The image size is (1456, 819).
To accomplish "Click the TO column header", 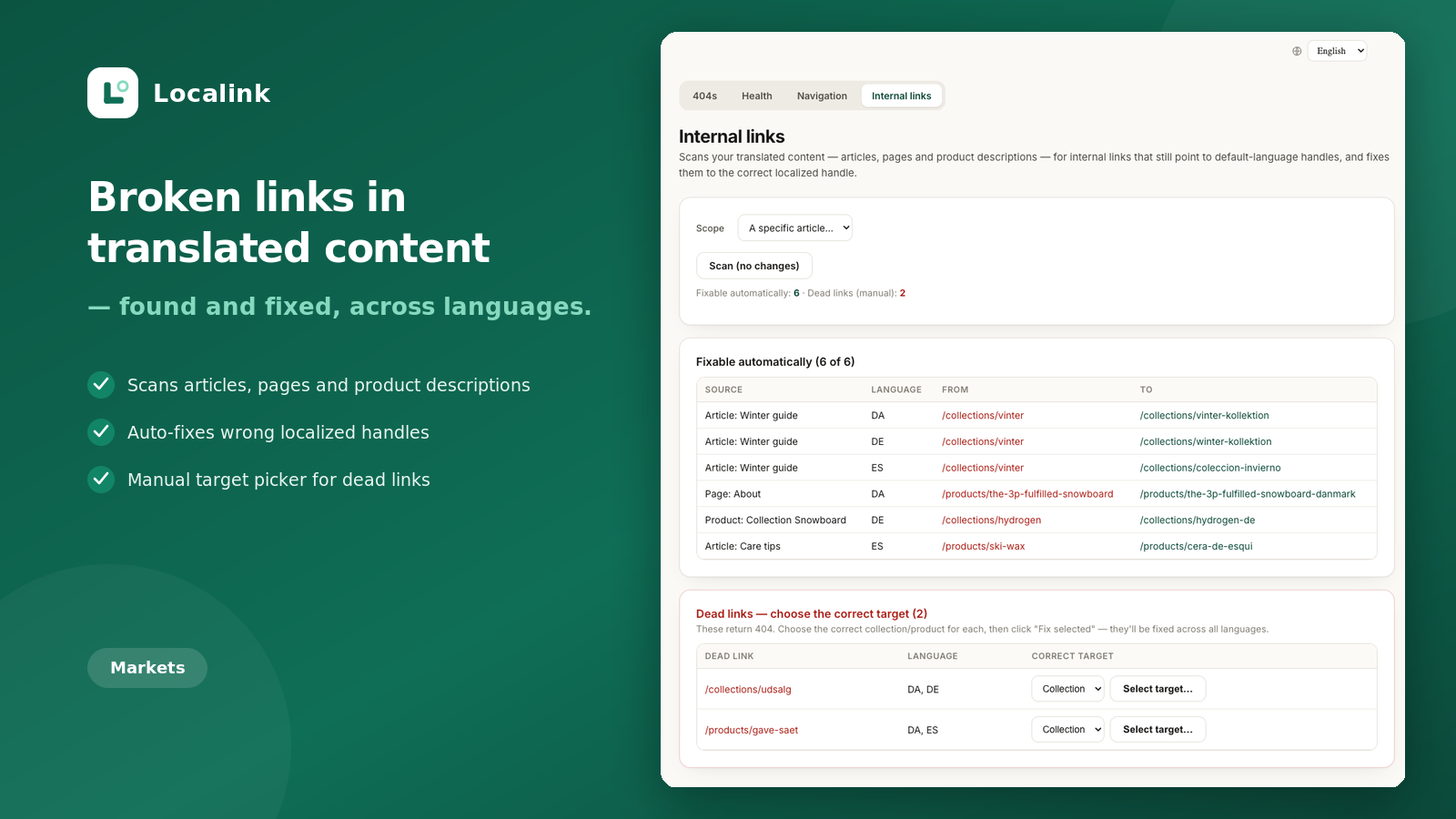I will tap(1146, 389).
